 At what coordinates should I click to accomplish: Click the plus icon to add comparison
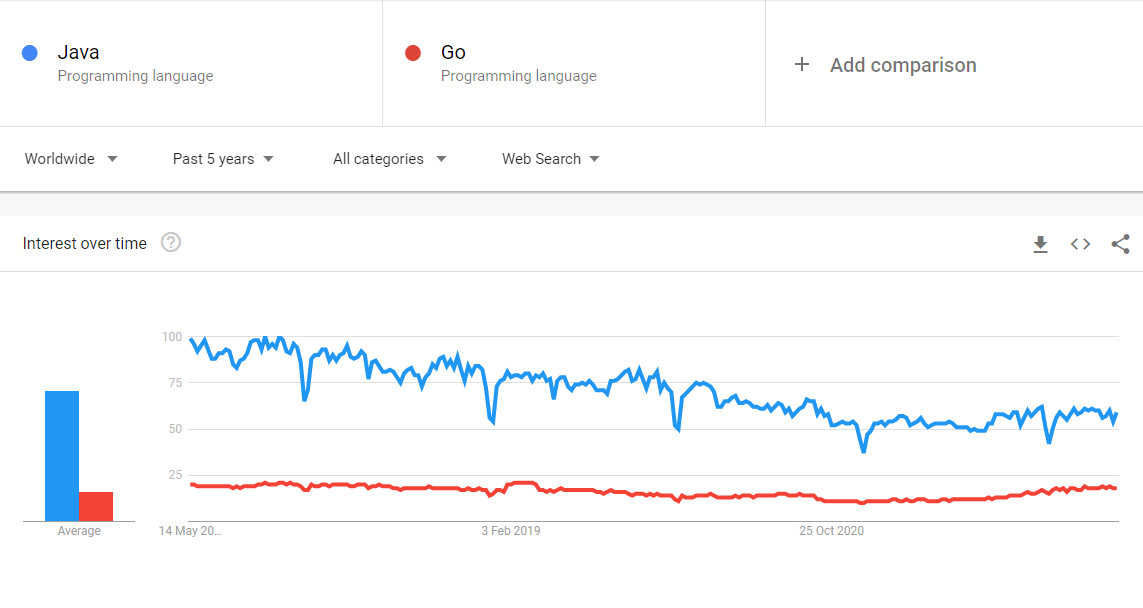802,64
